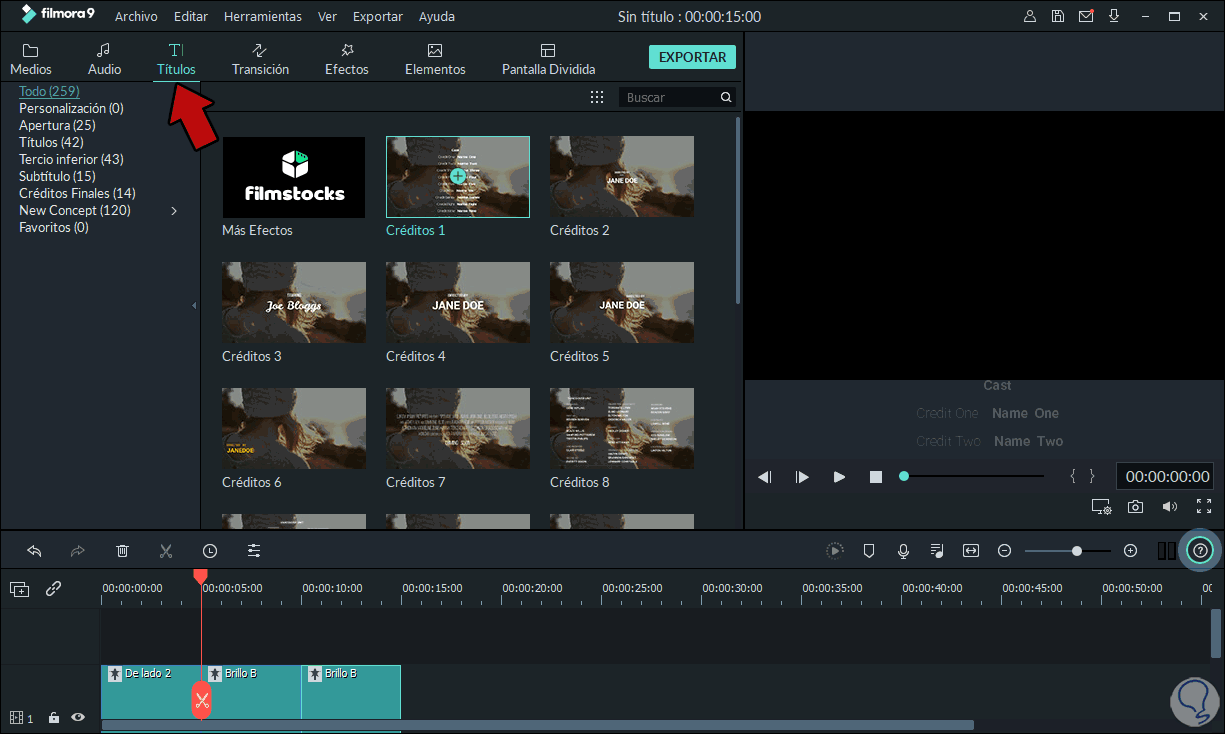This screenshot has height=734, width=1225.
Task: Lock the timeline track with the padlock
Action: [x=53, y=717]
